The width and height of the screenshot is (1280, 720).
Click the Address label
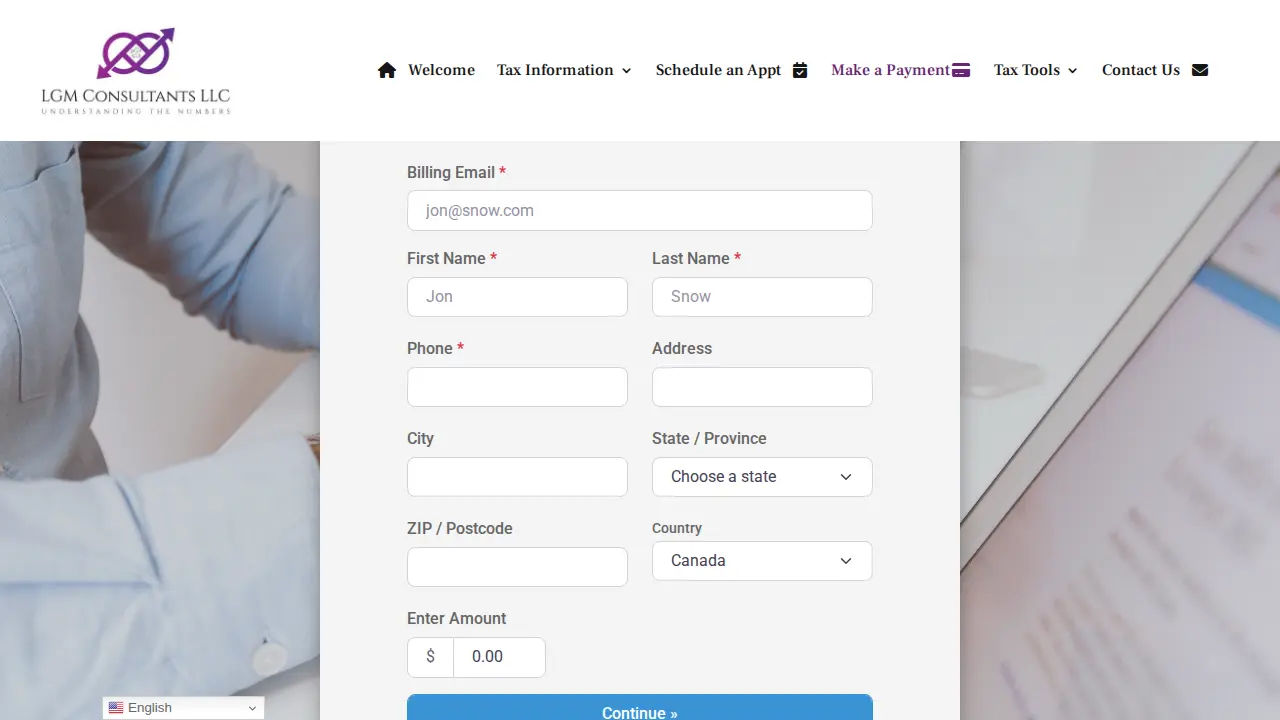682,348
